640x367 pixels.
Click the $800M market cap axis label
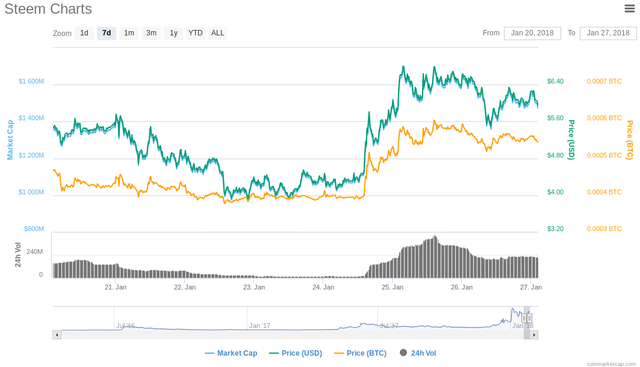(x=33, y=229)
